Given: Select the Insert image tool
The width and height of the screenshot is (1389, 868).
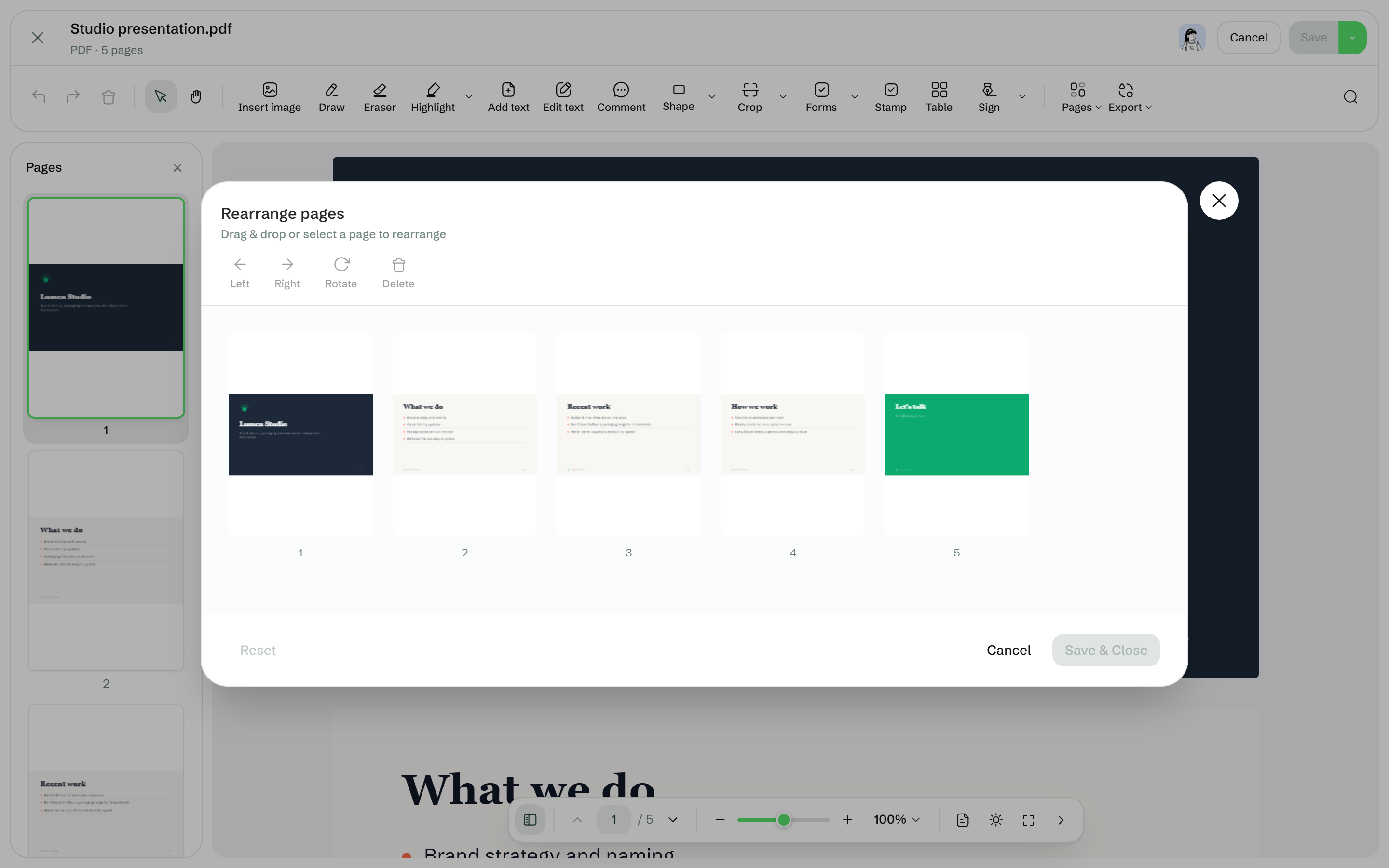Looking at the screenshot, I should [269, 97].
